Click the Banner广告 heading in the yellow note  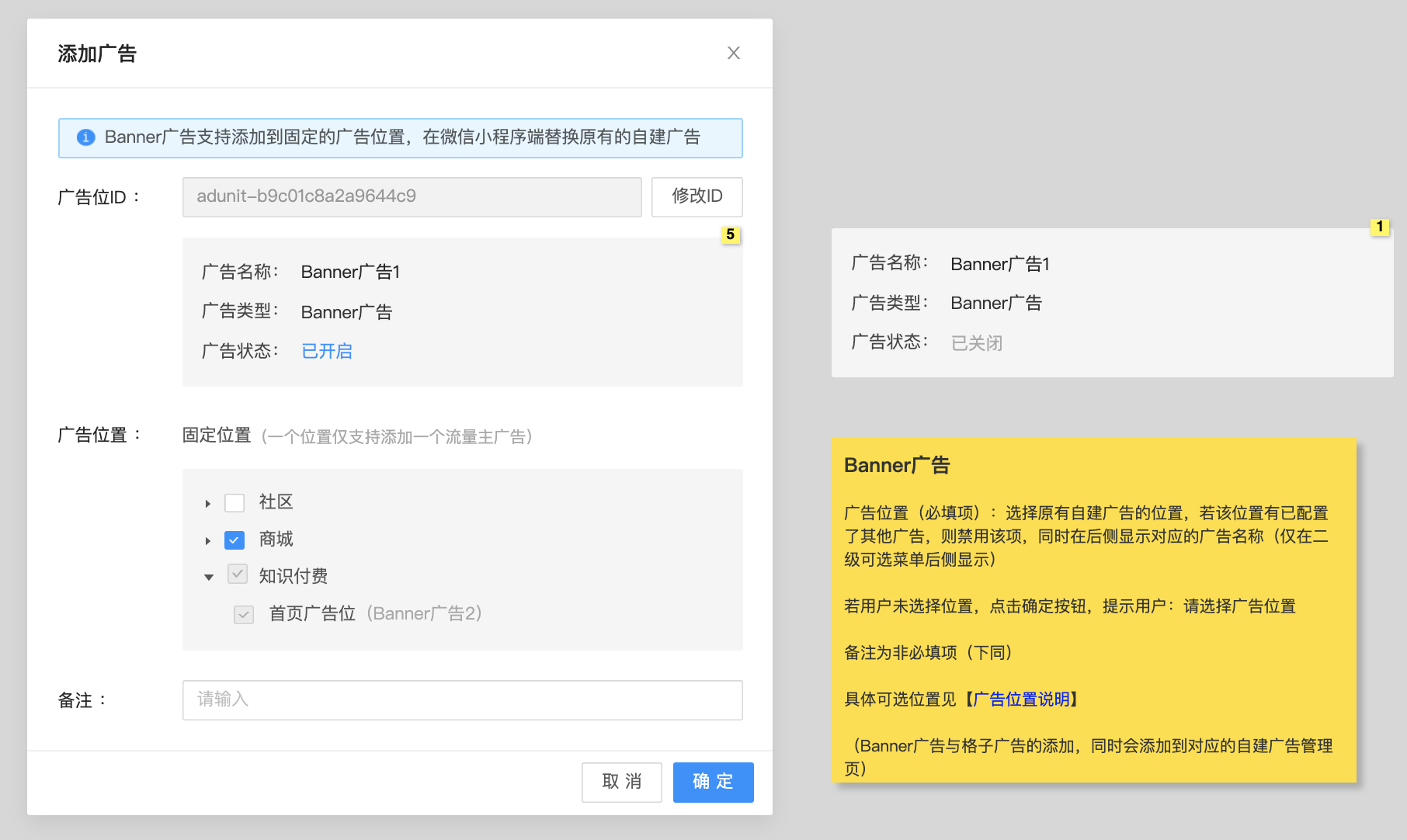tap(897, 465)
